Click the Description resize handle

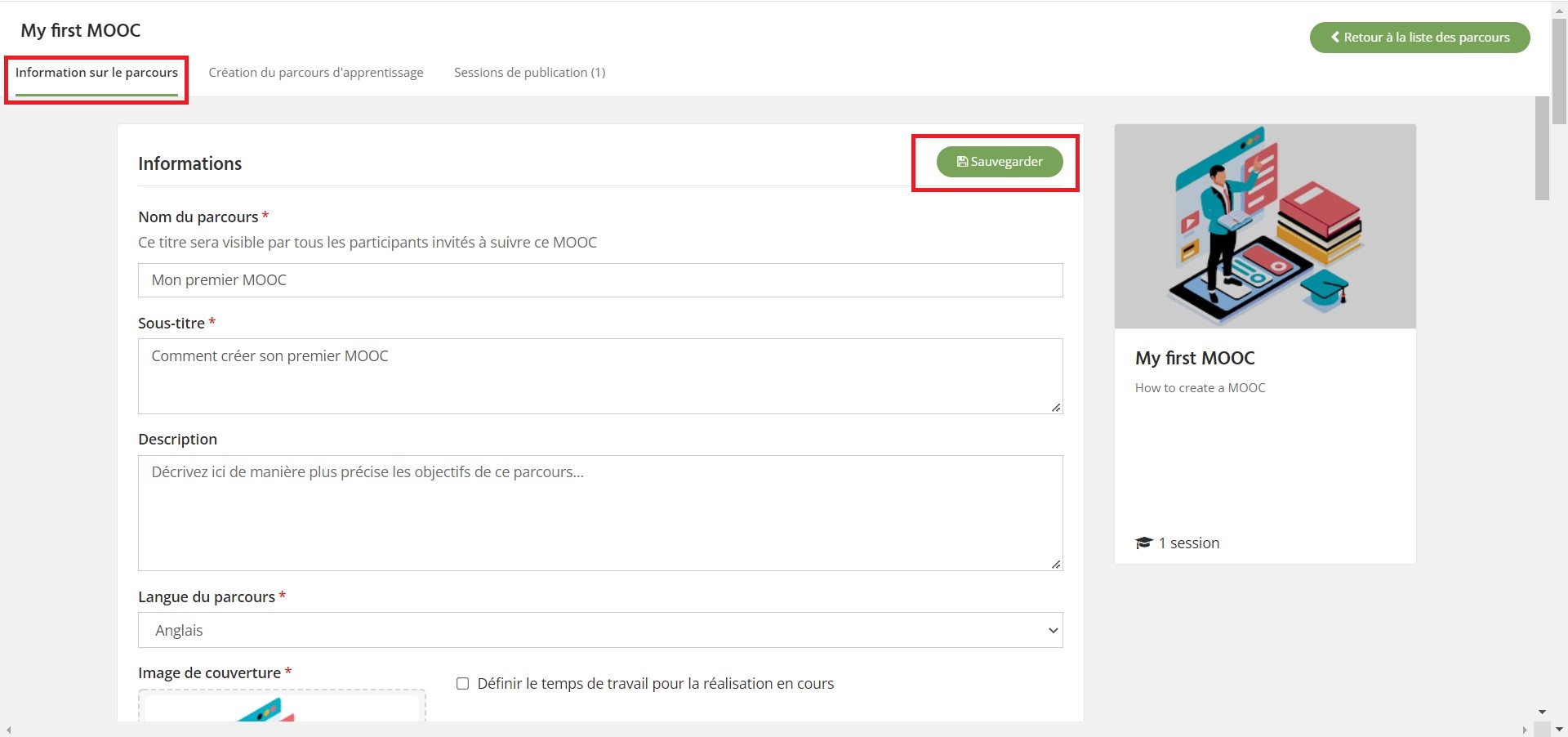pos(1056,564)
